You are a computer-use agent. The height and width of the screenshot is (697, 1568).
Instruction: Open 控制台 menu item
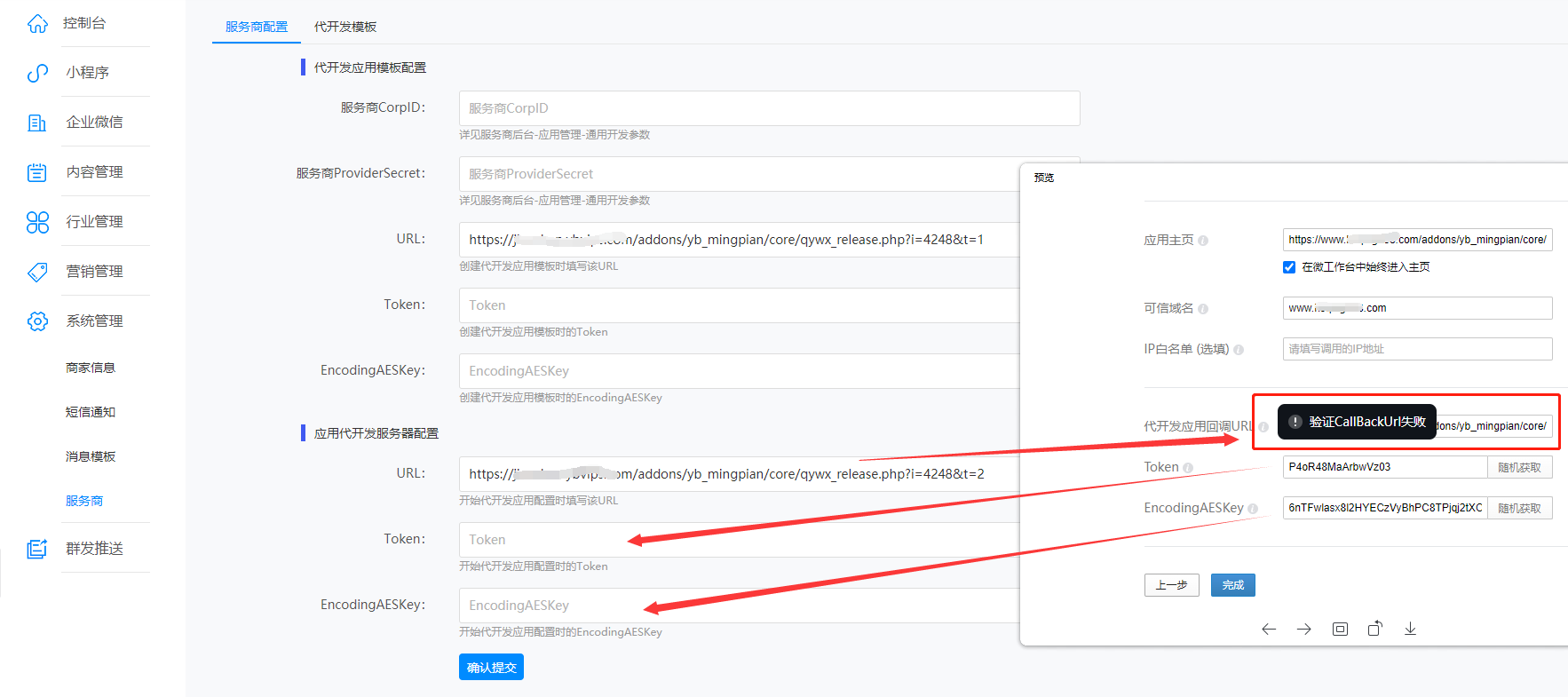tap(84, 23)
